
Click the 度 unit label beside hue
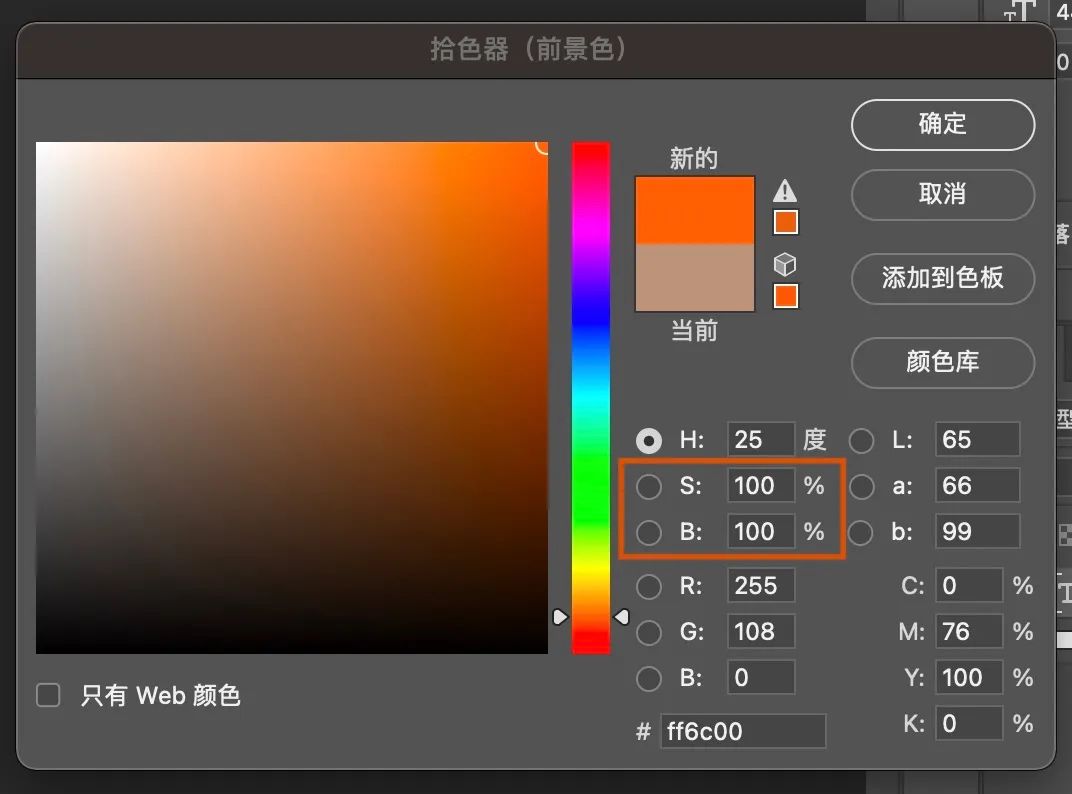pos(814,439)
